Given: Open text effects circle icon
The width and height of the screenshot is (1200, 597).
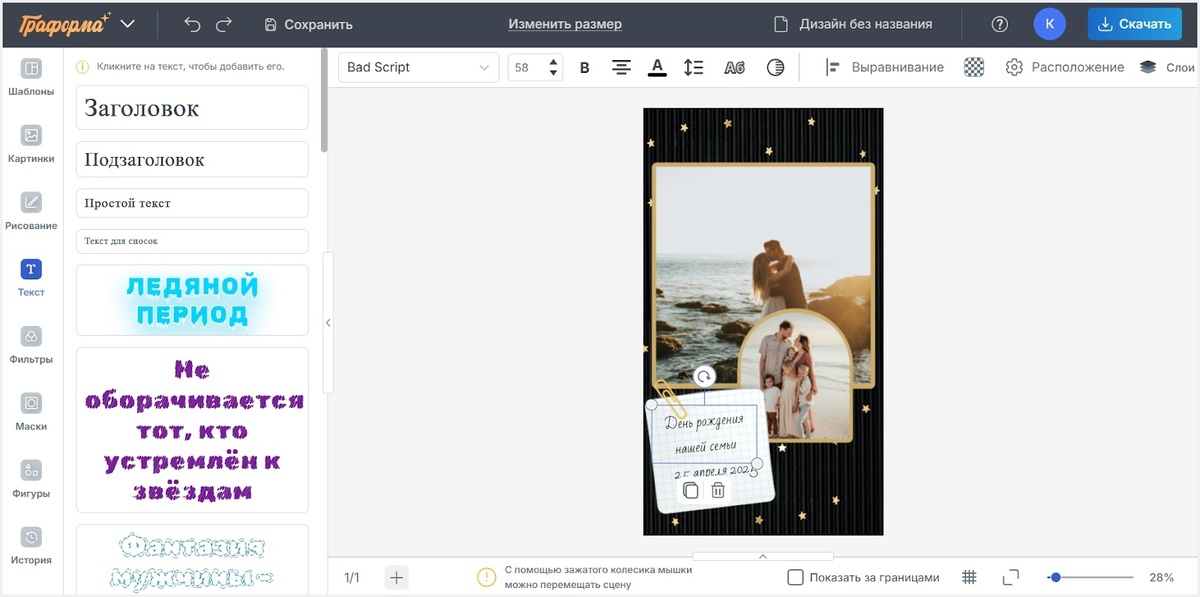Looking at the screenshot, I should (775, 67).
